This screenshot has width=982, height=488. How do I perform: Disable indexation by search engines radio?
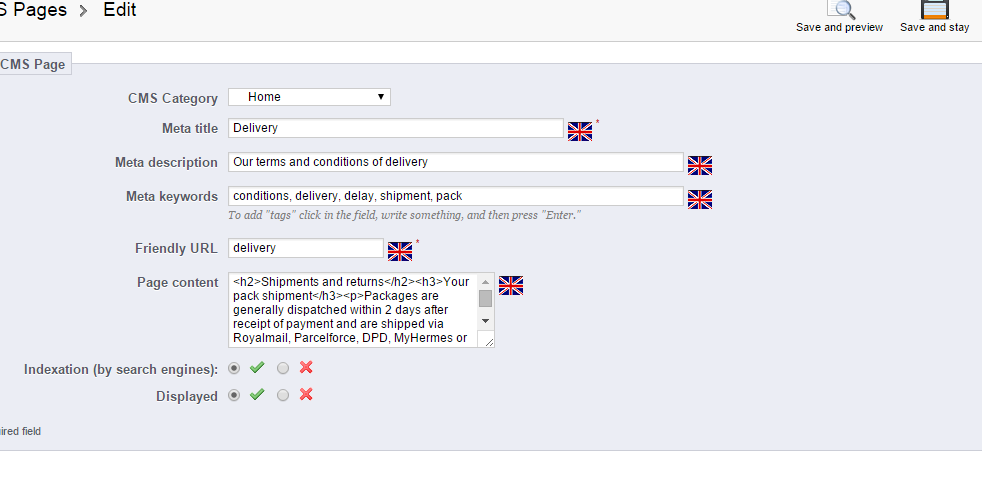(283, 368)
